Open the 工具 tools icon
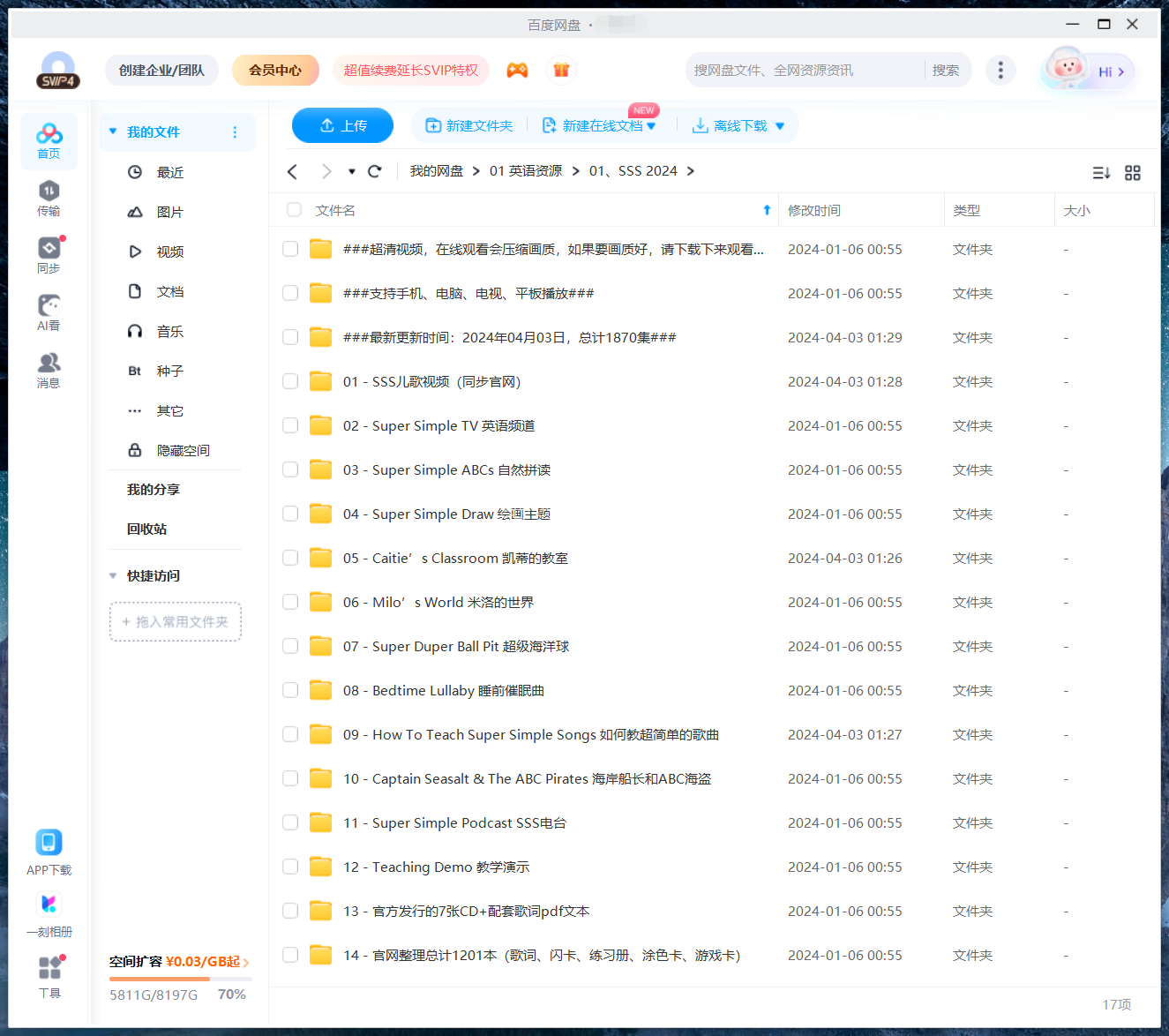This screenshot has width=1169, height=1036. tap(49, 968)
